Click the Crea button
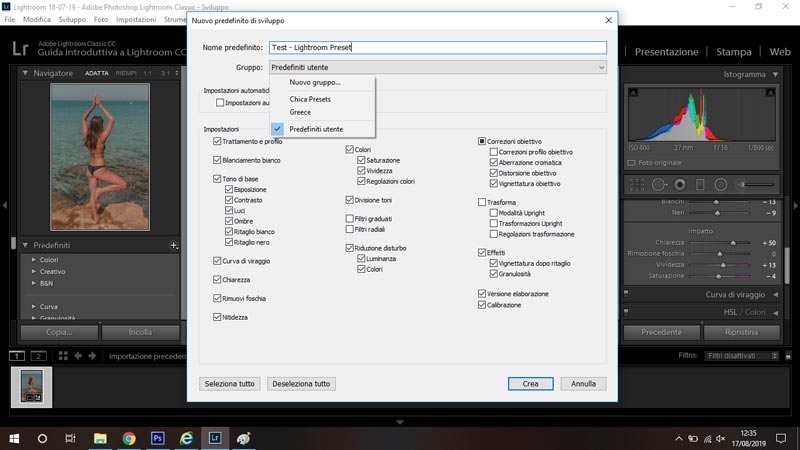 click(531, 384)
